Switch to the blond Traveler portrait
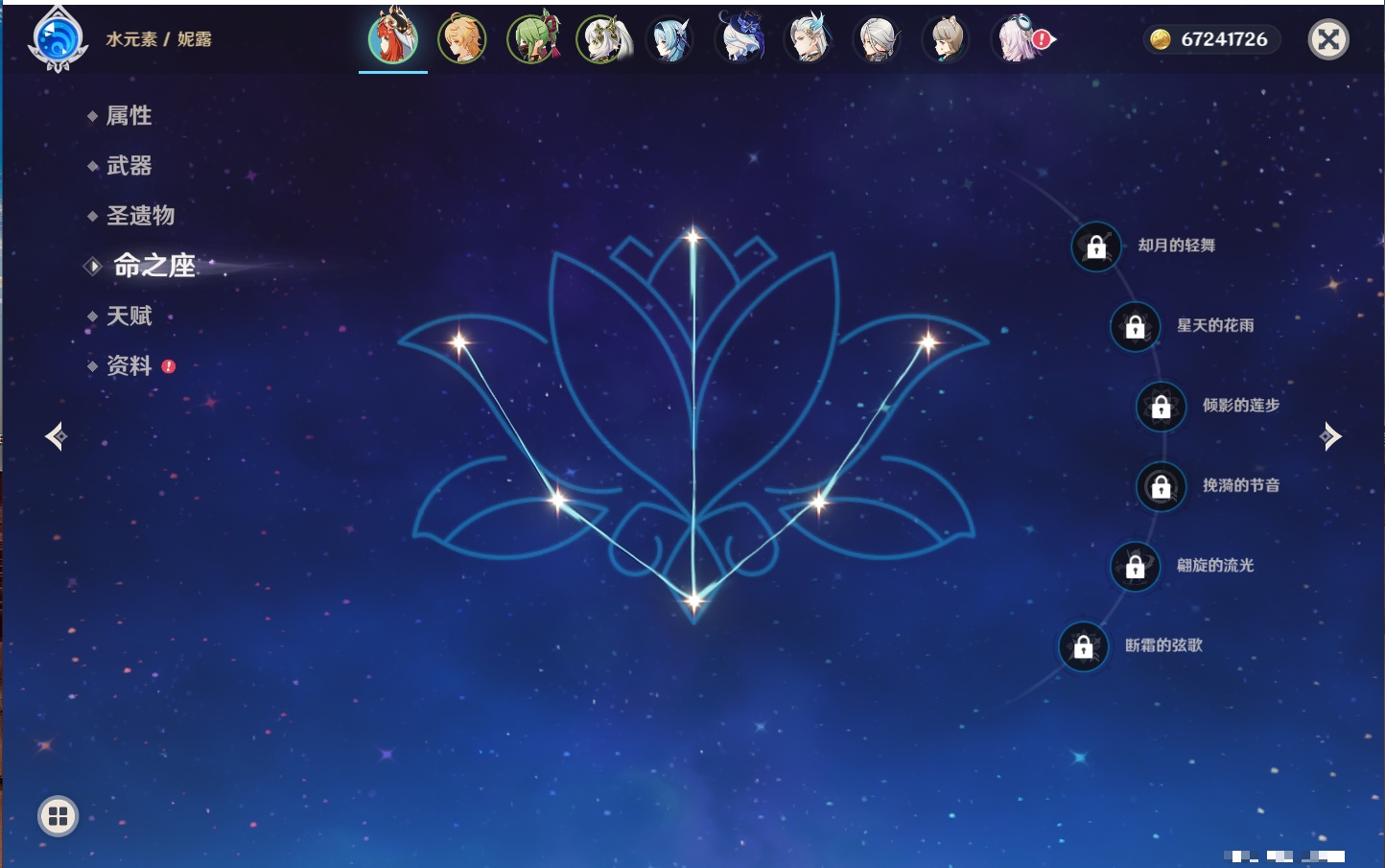Image resolution: width=1385 pixels, height=868 pixels. pyautogui.click(x=462, y=39)
